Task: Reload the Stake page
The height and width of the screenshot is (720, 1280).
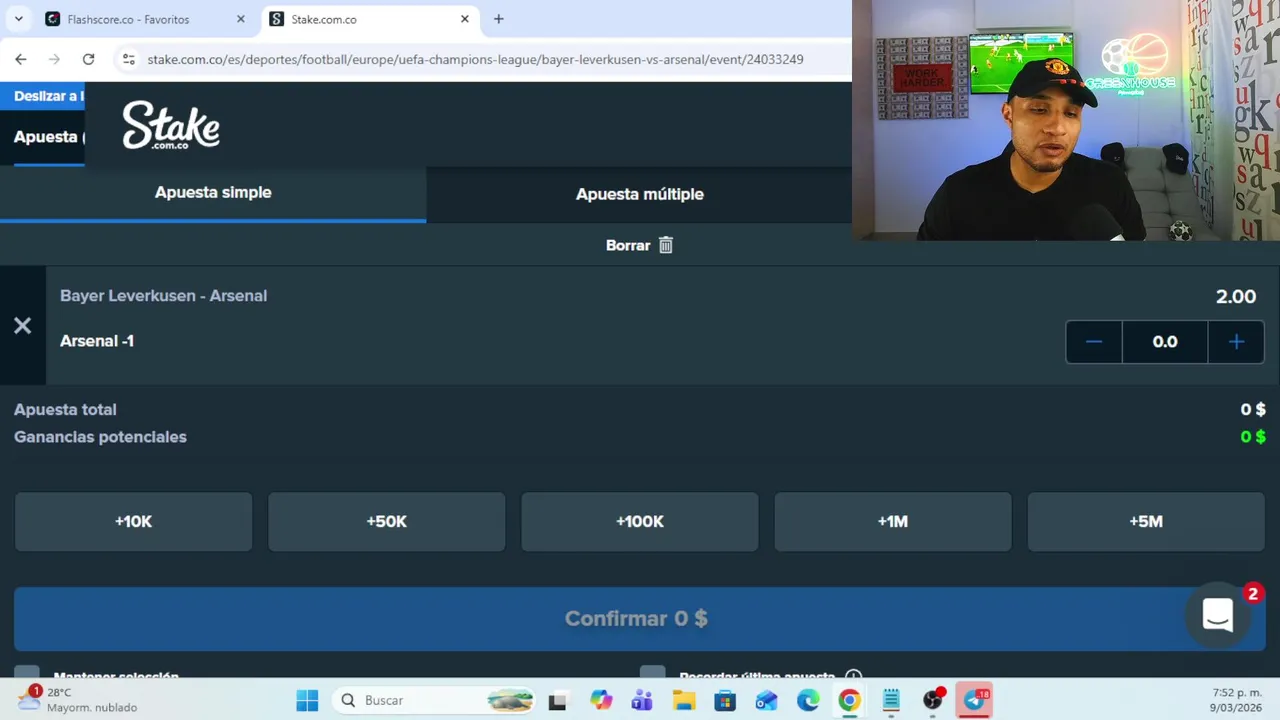Action: [88, 59]
